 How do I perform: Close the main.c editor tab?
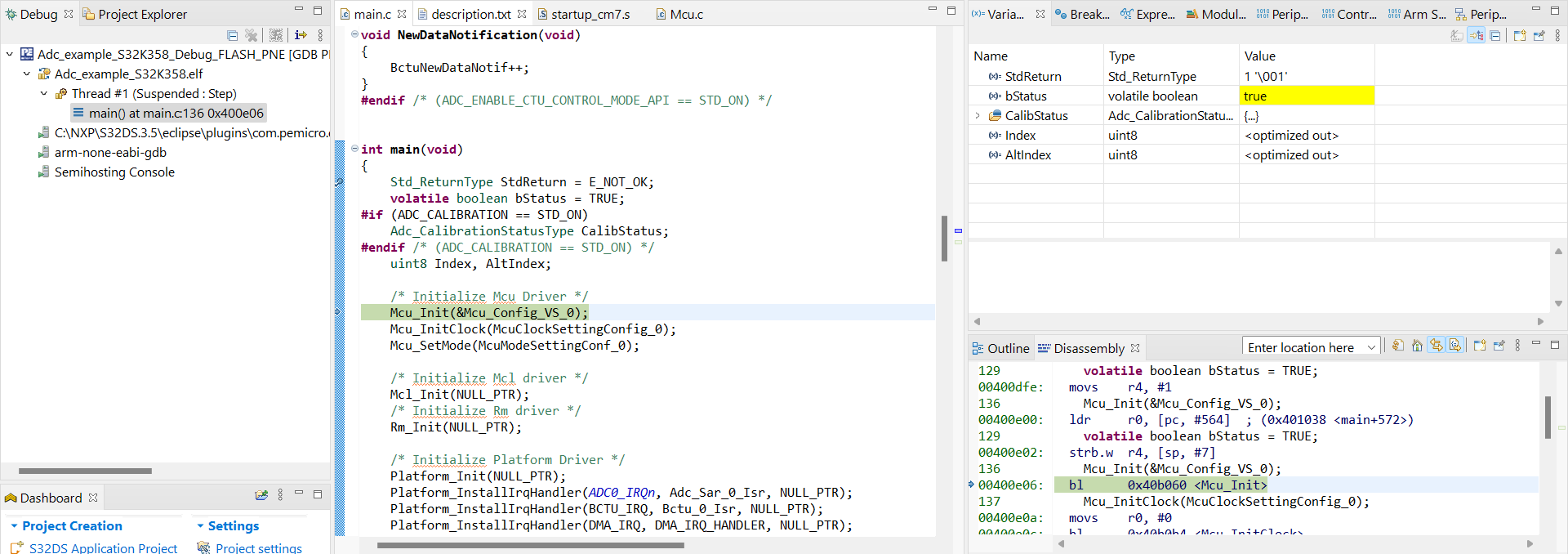[402, 14]
